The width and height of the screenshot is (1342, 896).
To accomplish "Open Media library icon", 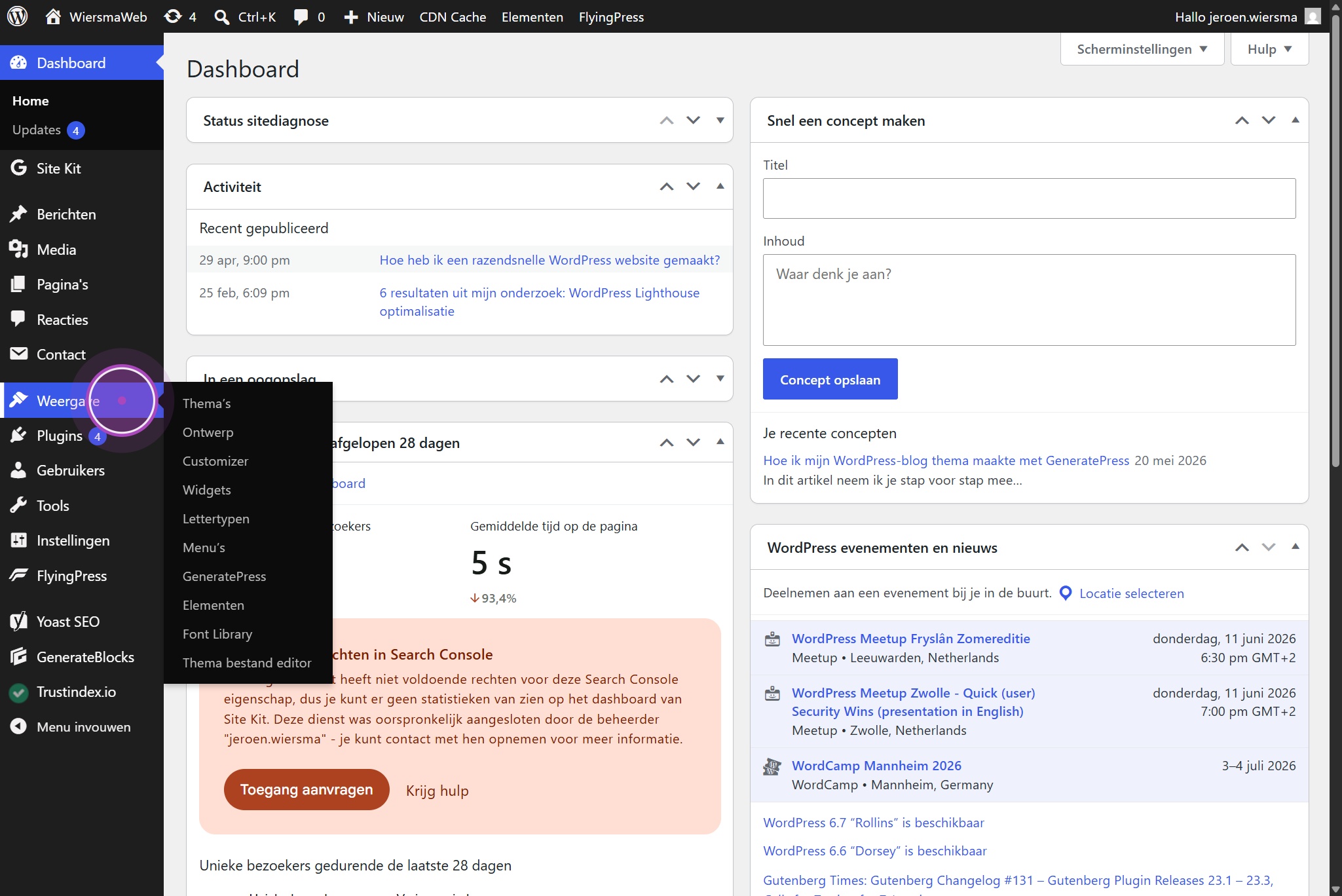I will click(x=18, y=250).
